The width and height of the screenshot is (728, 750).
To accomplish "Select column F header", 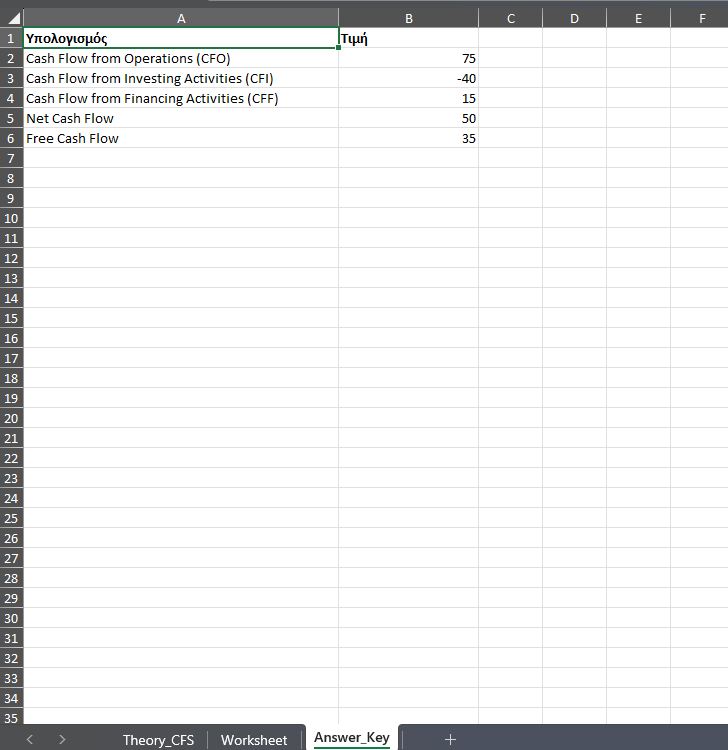I will (701, 18).
